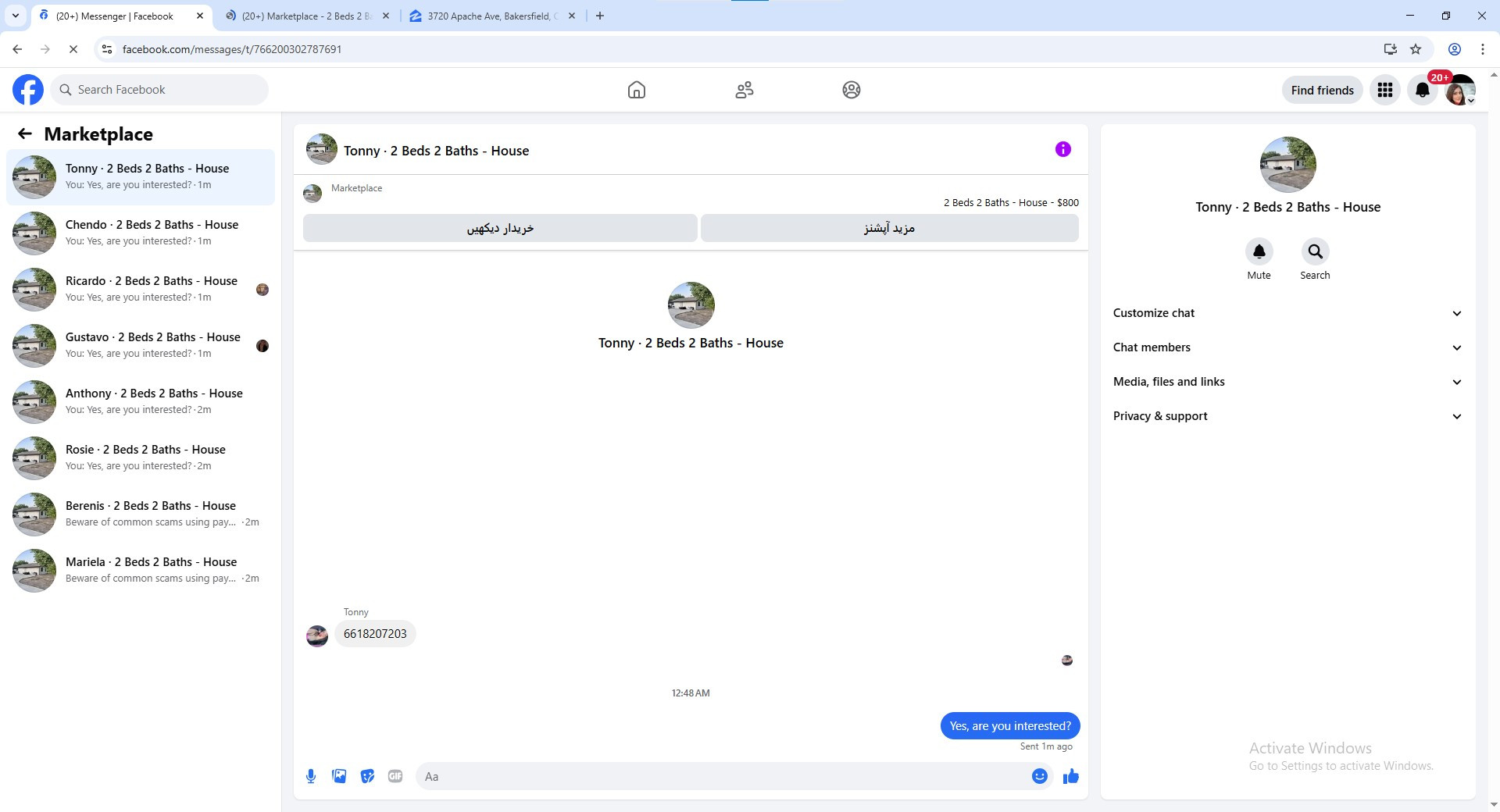Open the notifications bell icon
The image size is (1500, 812).
[x=1423, y=90]
